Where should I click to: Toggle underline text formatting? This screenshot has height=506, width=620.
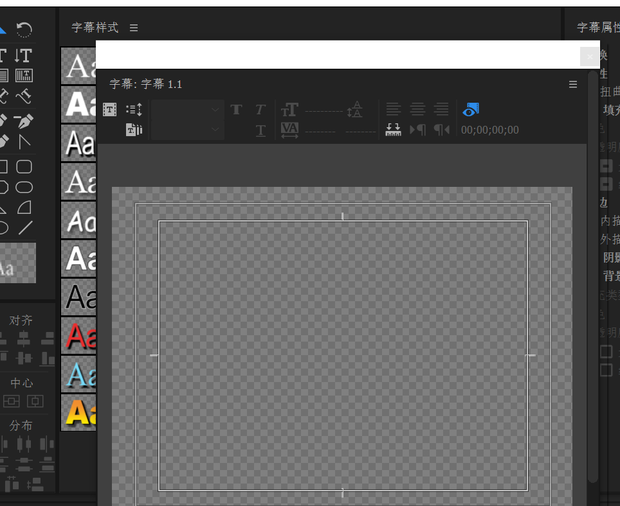pos(260,130)
